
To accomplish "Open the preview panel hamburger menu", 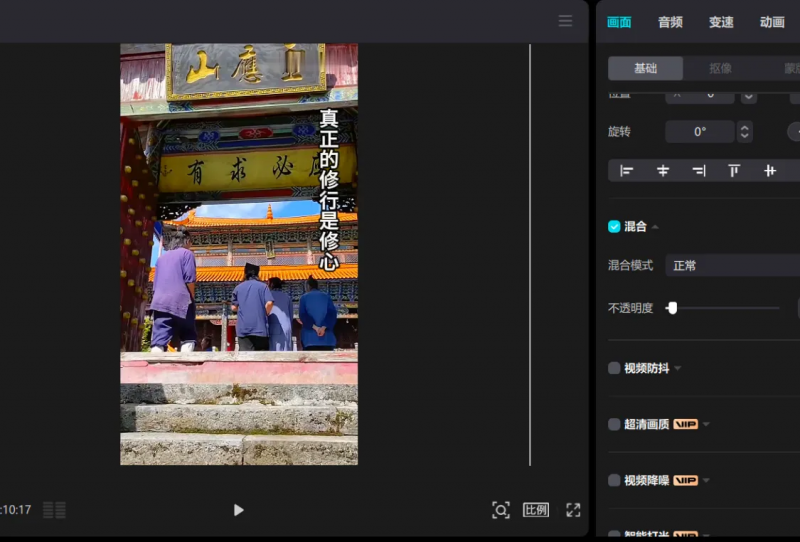I will 565,21.
